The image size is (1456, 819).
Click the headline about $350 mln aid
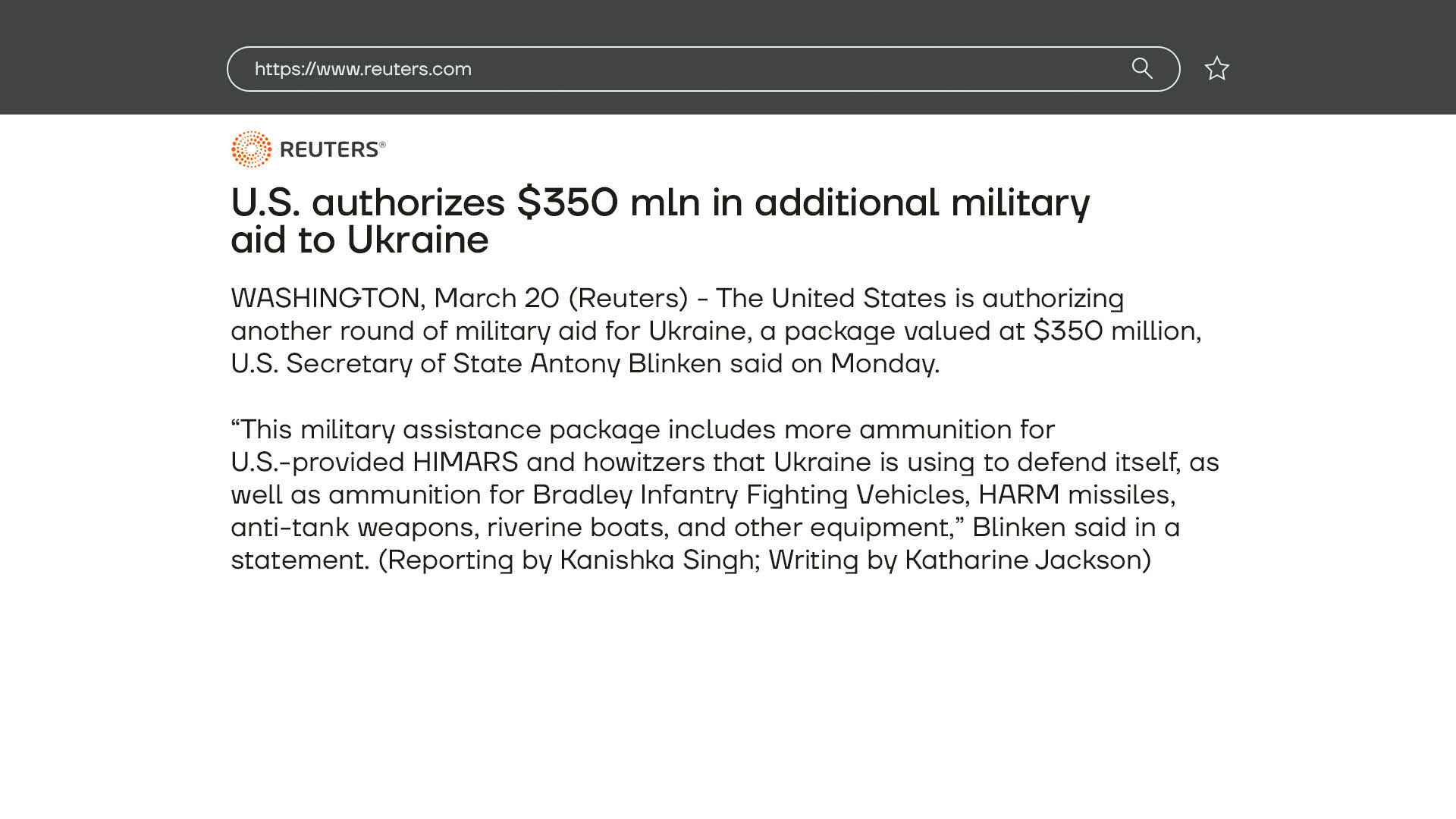(x=660, y=221)
